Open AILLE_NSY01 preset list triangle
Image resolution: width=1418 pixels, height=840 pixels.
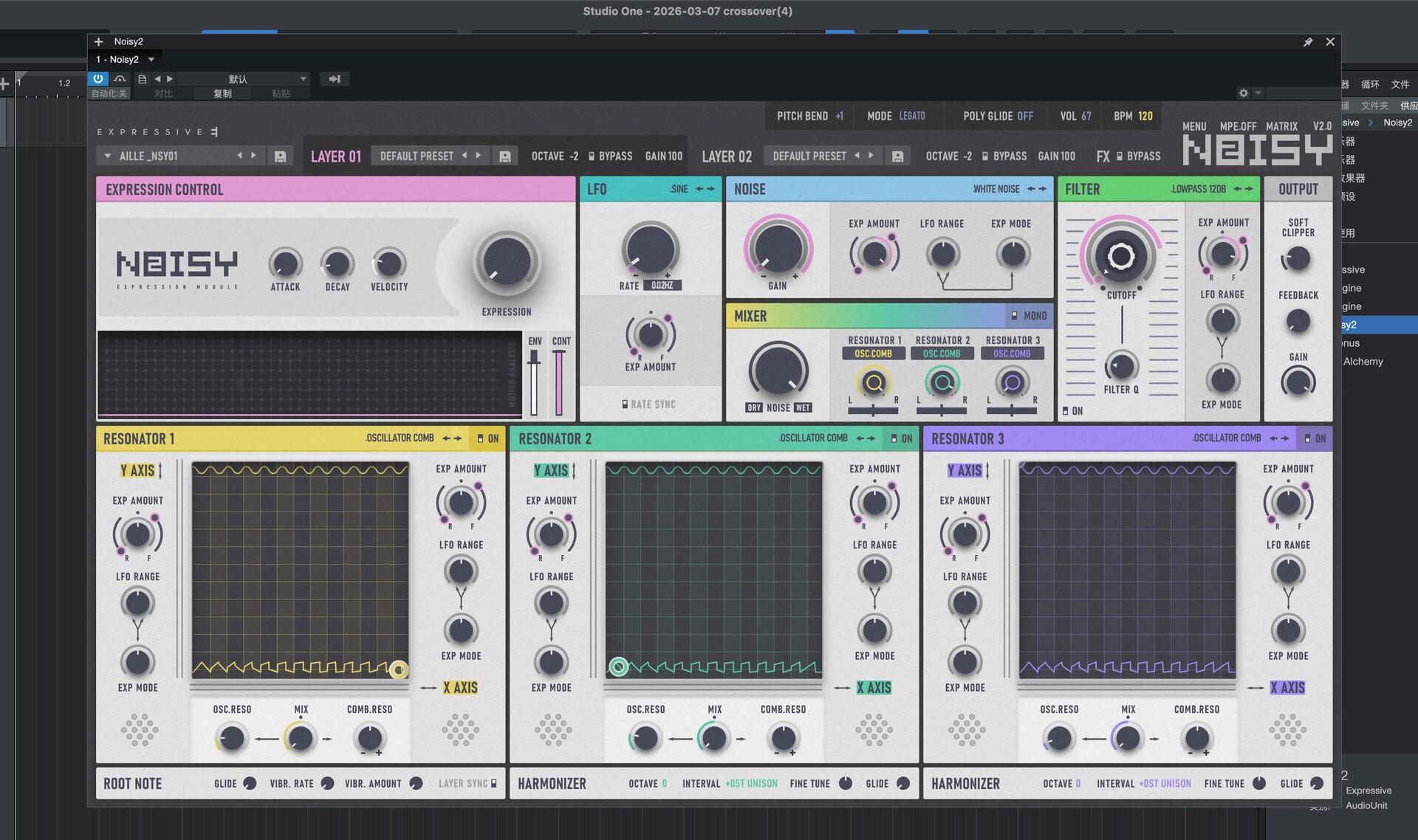tap(108, 156)
